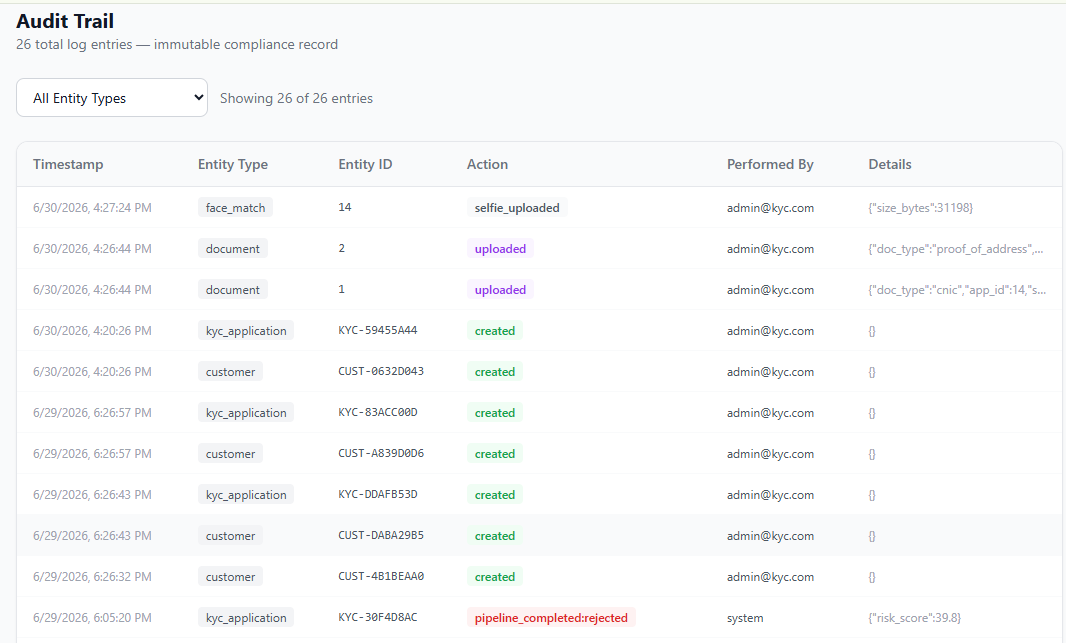Image resolution: width=1066 pixels, height=643 pixels.
Task: Click timestamp 6/30/2026, 4:27:24 PM
Action: (92, 208)
